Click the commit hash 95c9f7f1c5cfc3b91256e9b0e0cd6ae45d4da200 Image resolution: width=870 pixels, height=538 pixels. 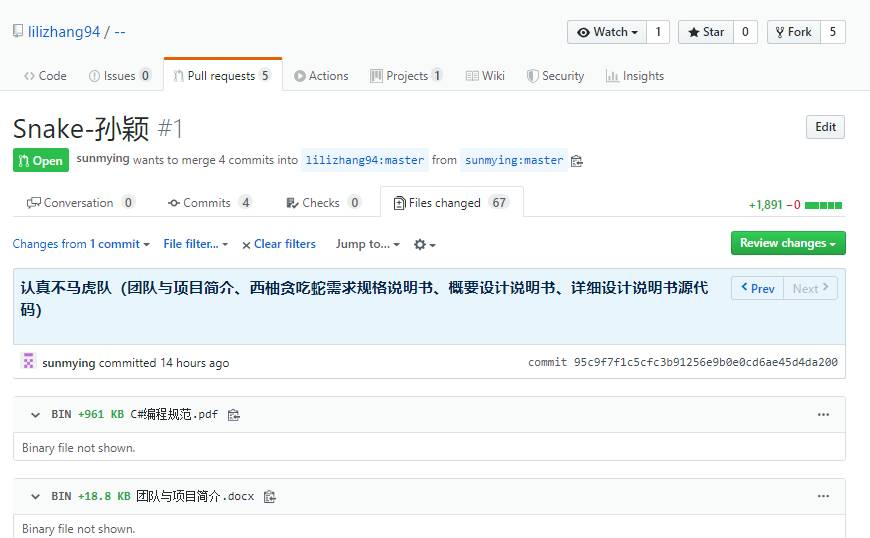tap(705, 362)
